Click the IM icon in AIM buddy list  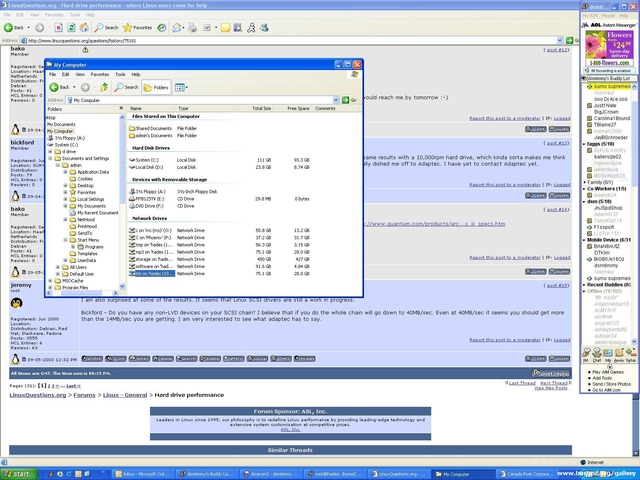(586, 354)
